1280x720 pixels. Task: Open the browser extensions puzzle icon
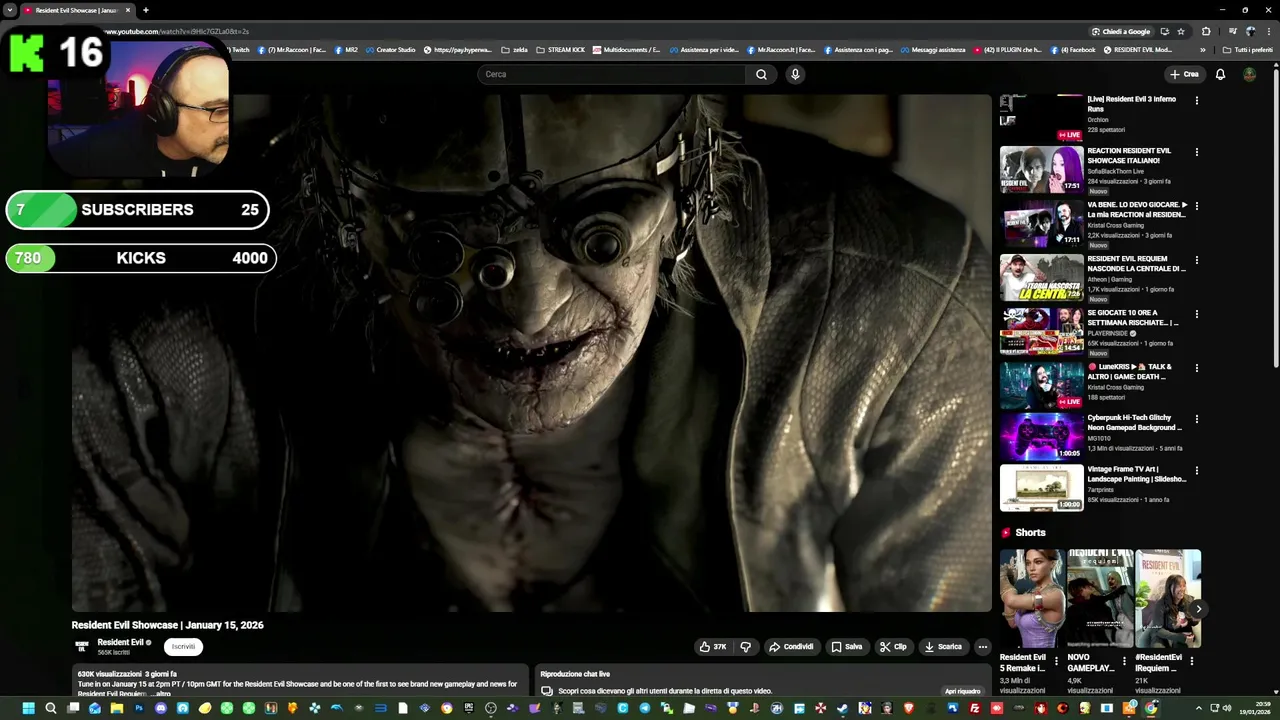1206,31
